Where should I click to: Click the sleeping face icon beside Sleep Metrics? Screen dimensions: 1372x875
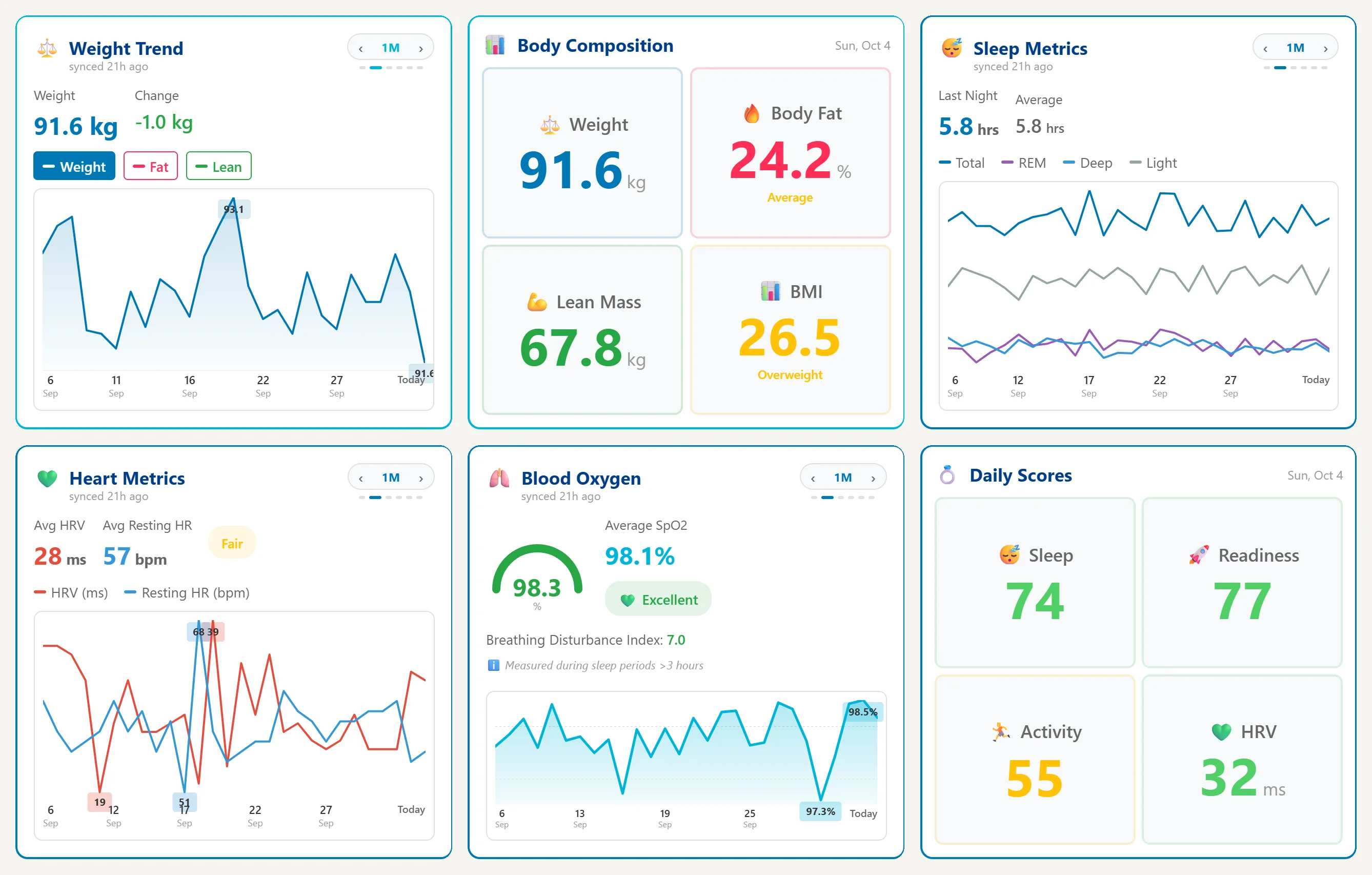point(952,48)
